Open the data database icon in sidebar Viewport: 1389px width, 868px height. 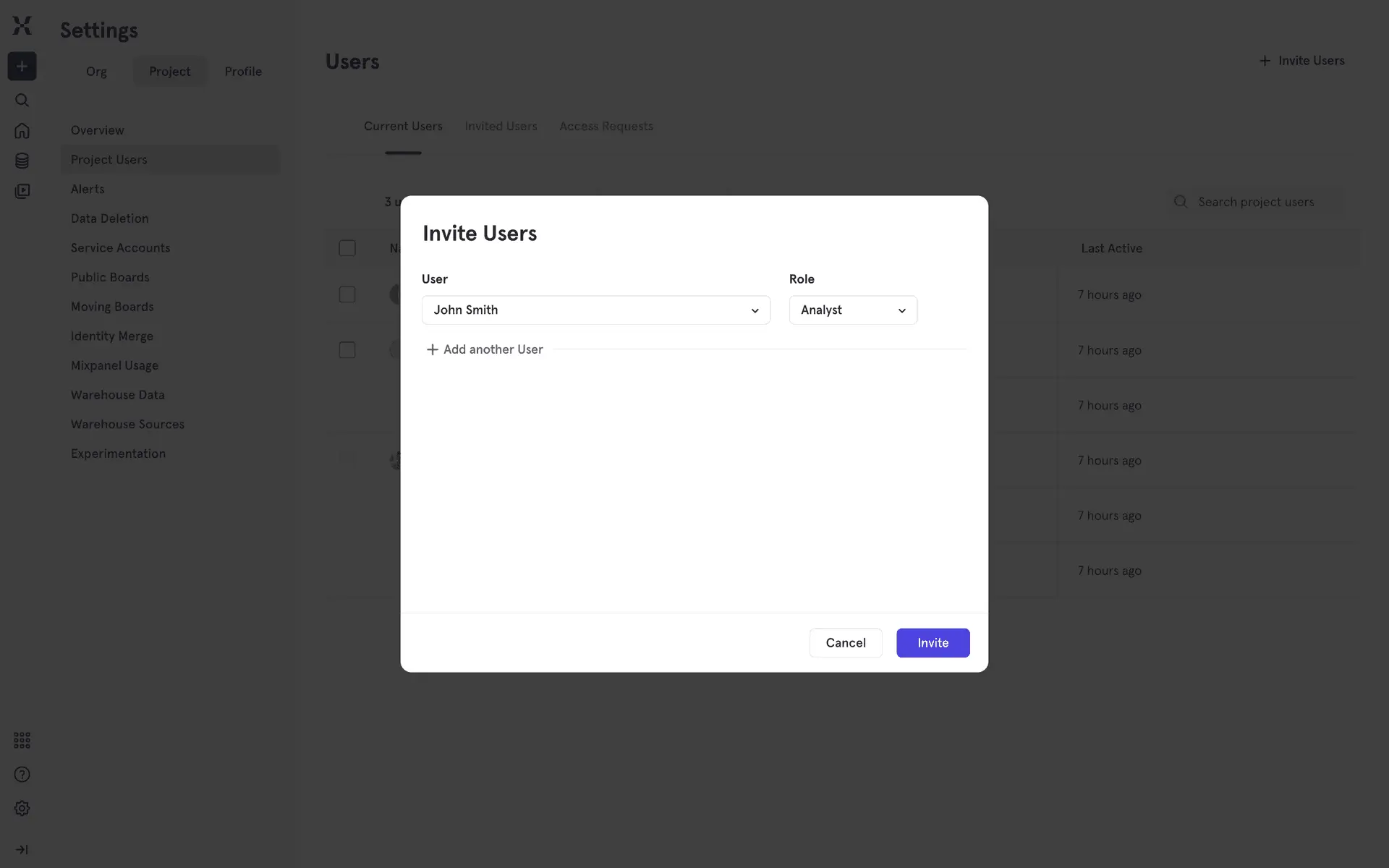[x=22, y=161]
